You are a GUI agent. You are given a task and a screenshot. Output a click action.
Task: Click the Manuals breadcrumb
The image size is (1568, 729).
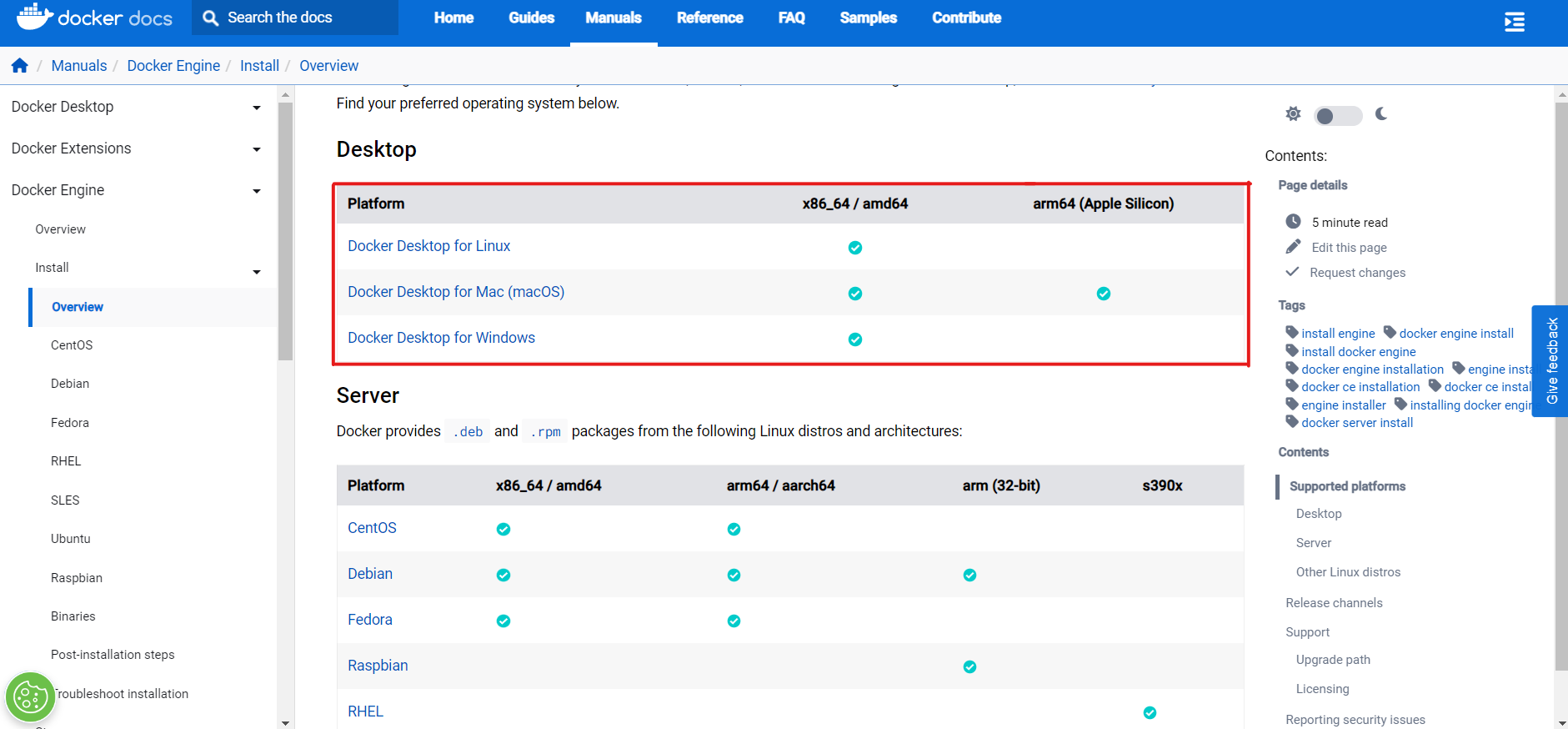point(79,66)
